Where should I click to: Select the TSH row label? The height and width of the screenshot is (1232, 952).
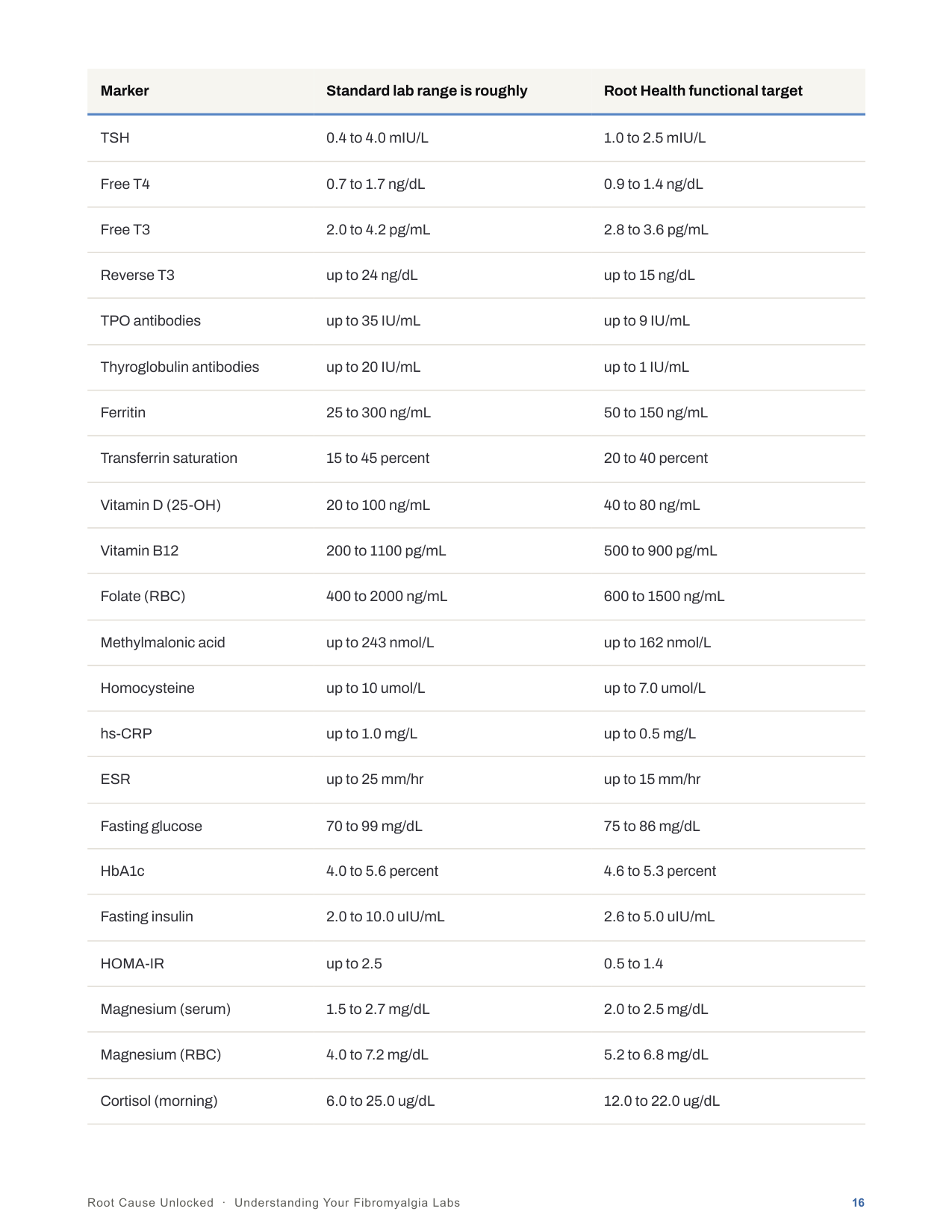click(x=115, y=138)
